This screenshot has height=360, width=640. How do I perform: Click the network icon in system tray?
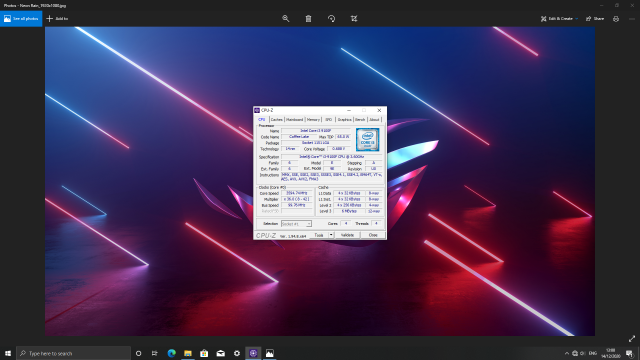pos(575,353)
